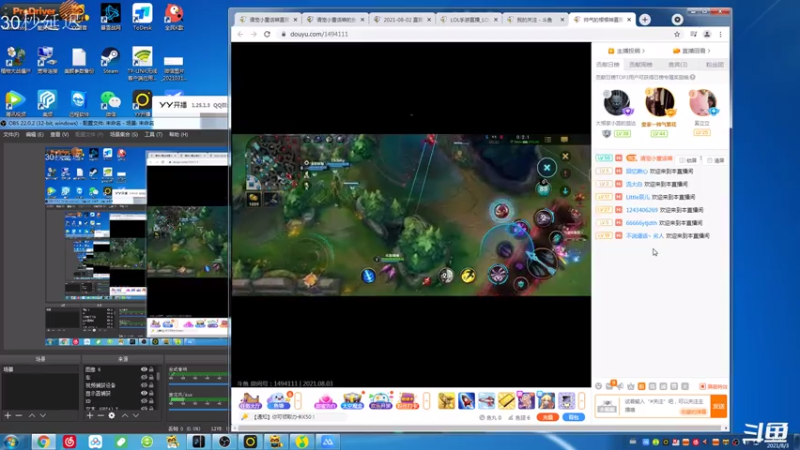This screenshot has width=800, height=450.
Task: Remove the selected source in OBS
Action: click(101, 416)
